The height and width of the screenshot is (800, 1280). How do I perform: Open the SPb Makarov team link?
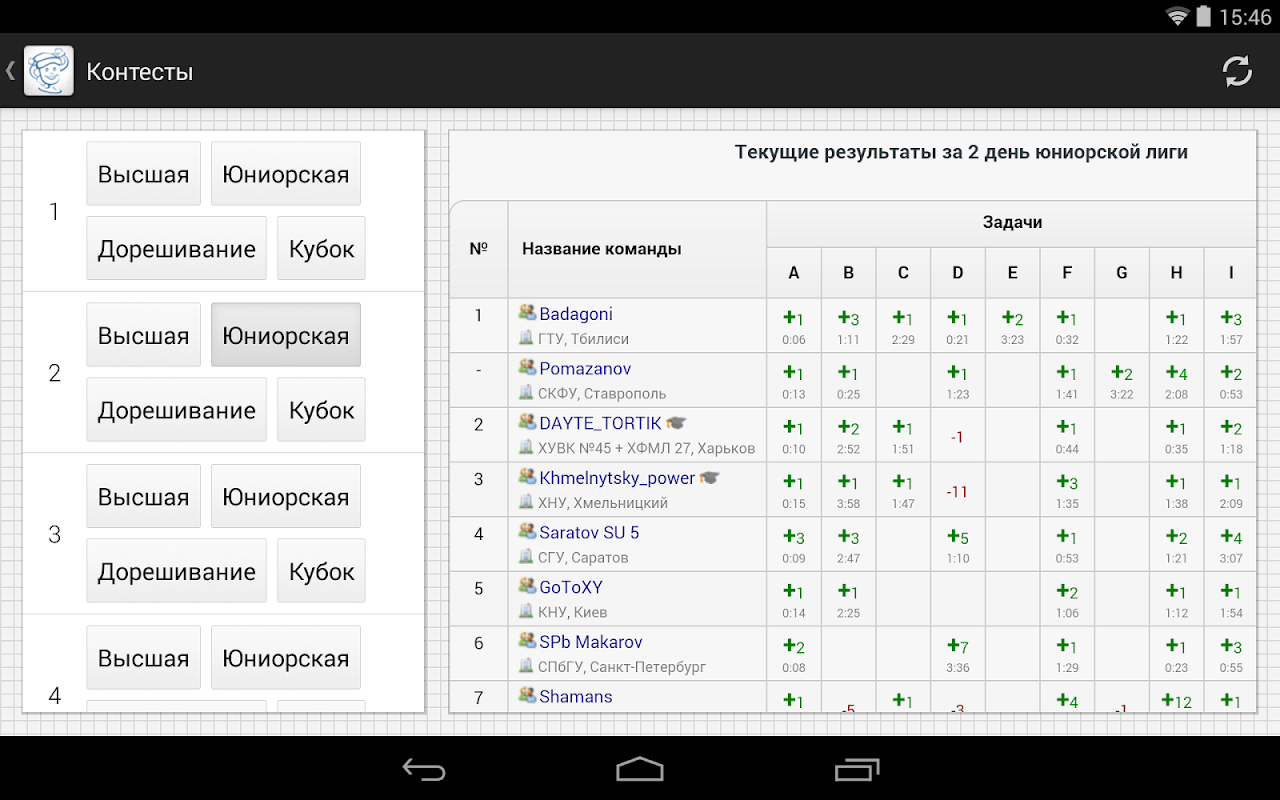click(591, 642)
